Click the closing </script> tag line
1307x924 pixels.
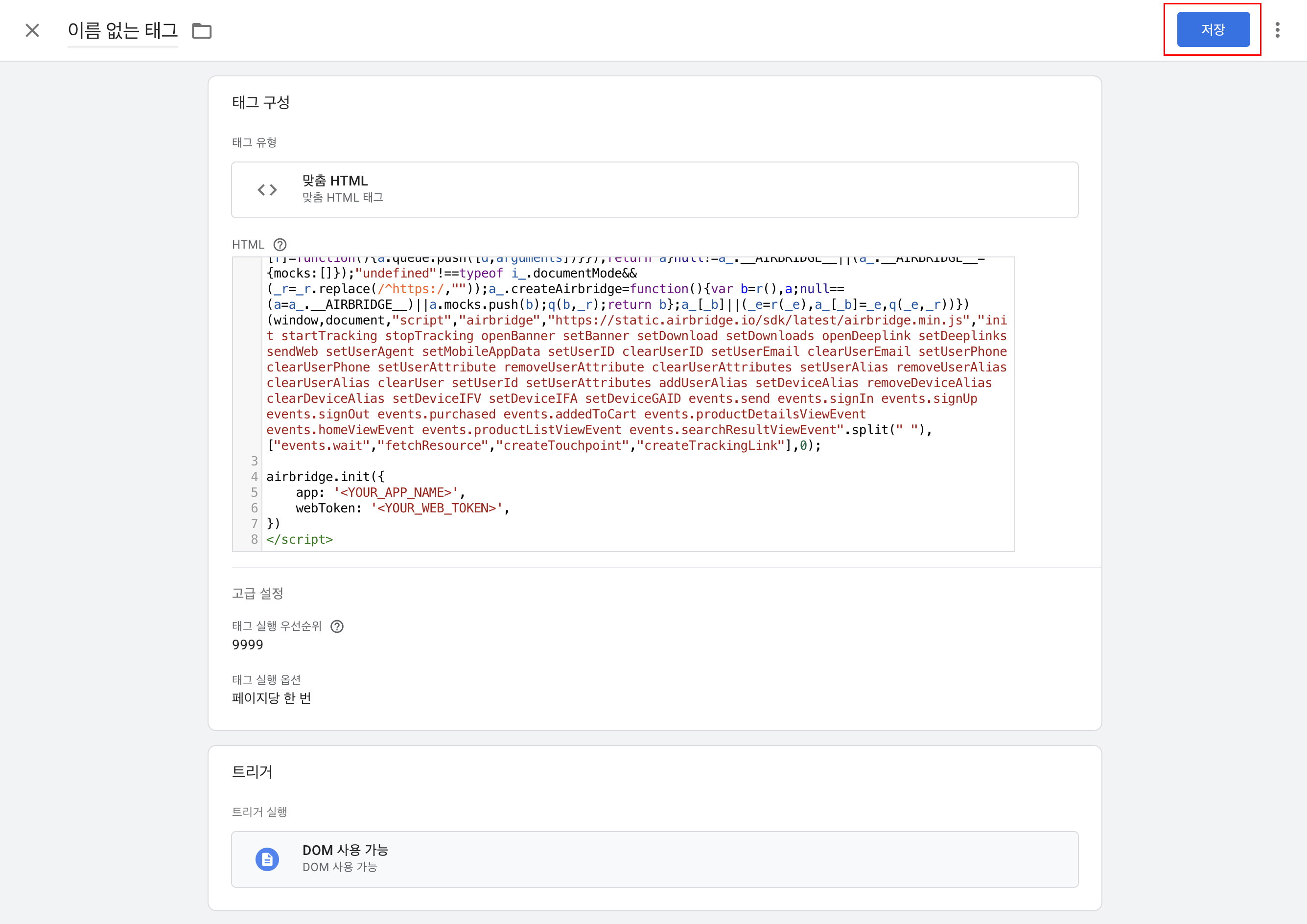pos(300,539)
